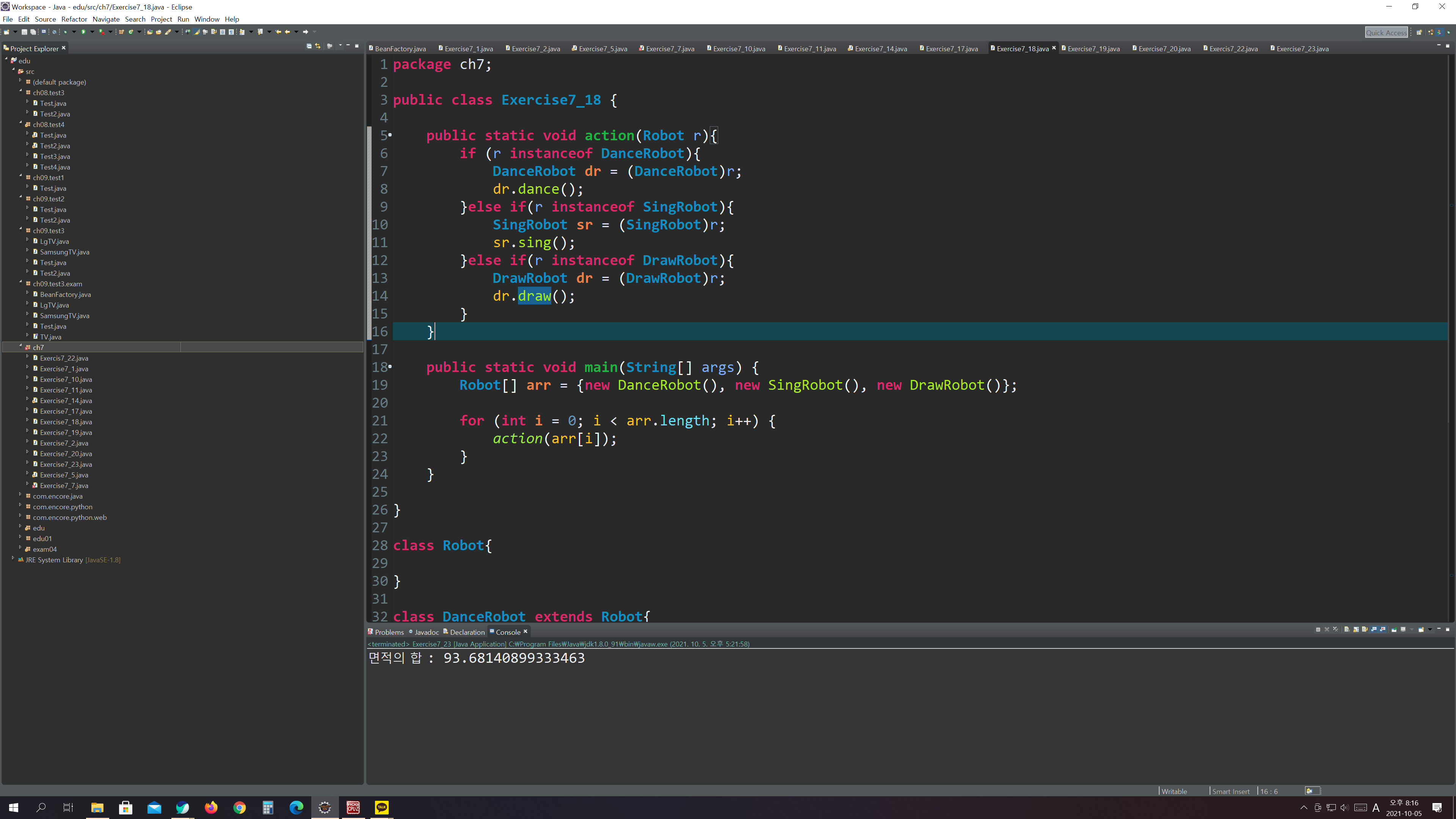Open Chrome from the Windows taskbar
Image resolution: width=1456 pixels, height=819 pixels.
point(240,808)
